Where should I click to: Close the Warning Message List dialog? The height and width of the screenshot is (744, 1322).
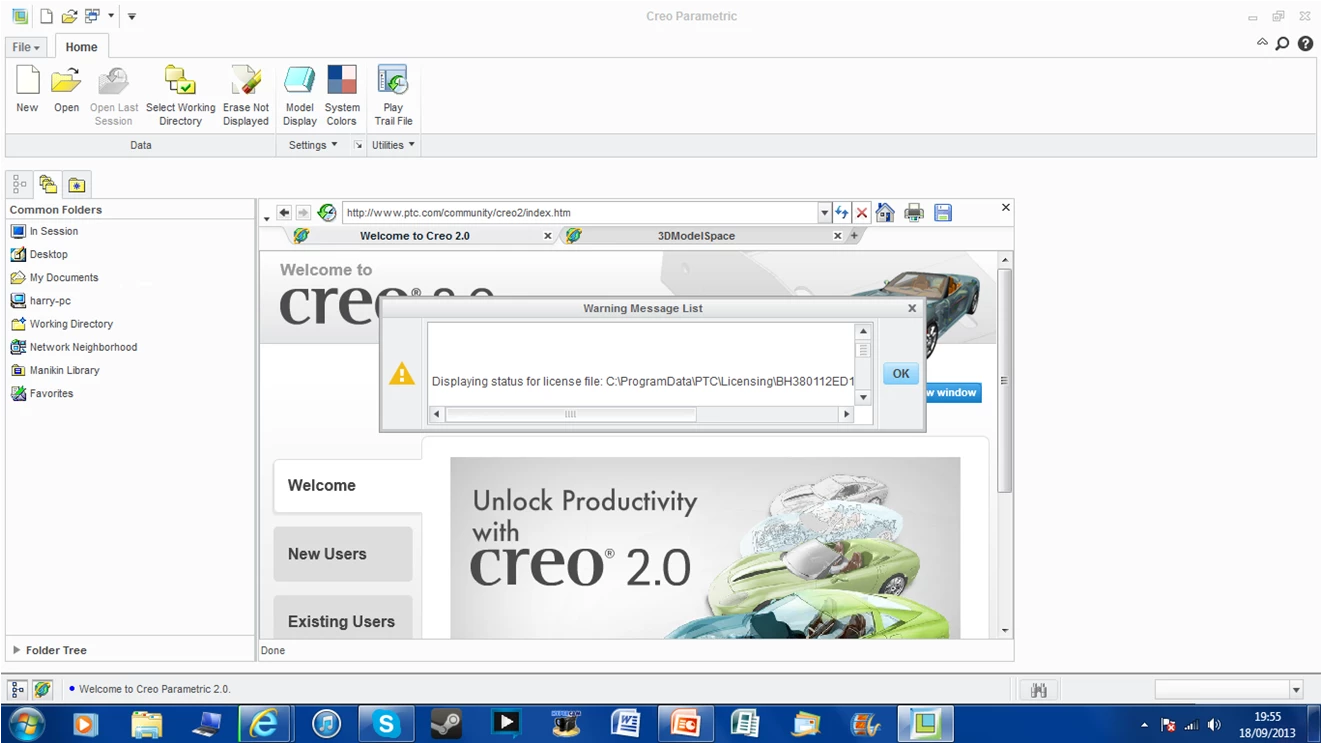[912, 308]
